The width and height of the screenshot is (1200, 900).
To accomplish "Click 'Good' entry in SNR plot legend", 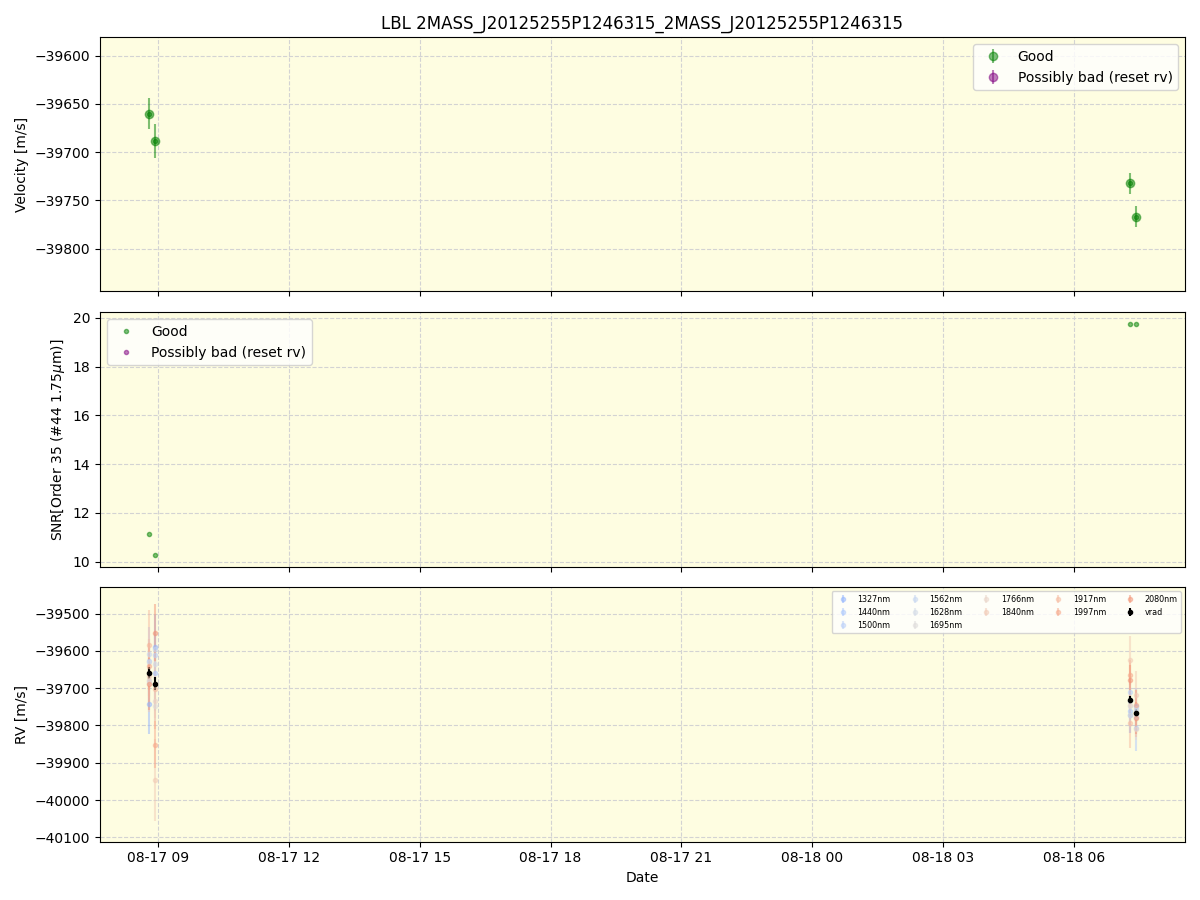I will pos(169,331).
